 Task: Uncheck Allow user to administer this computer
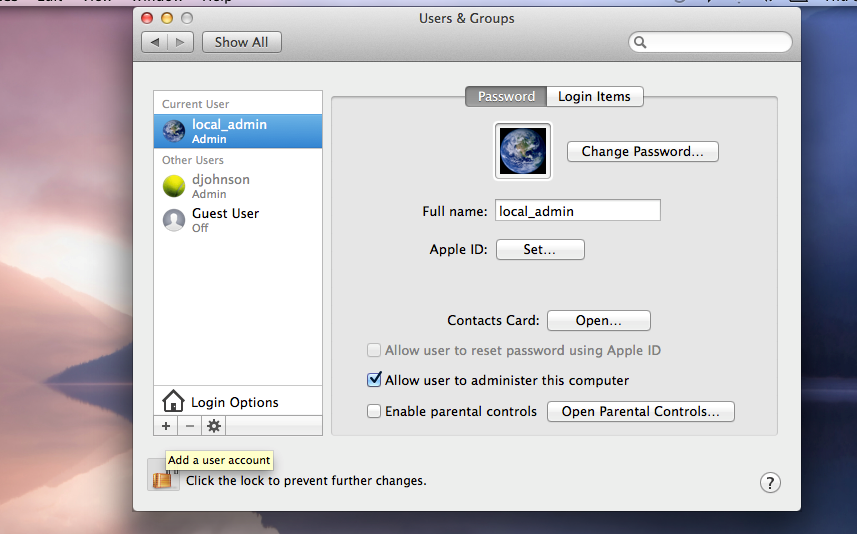point(375,380)
